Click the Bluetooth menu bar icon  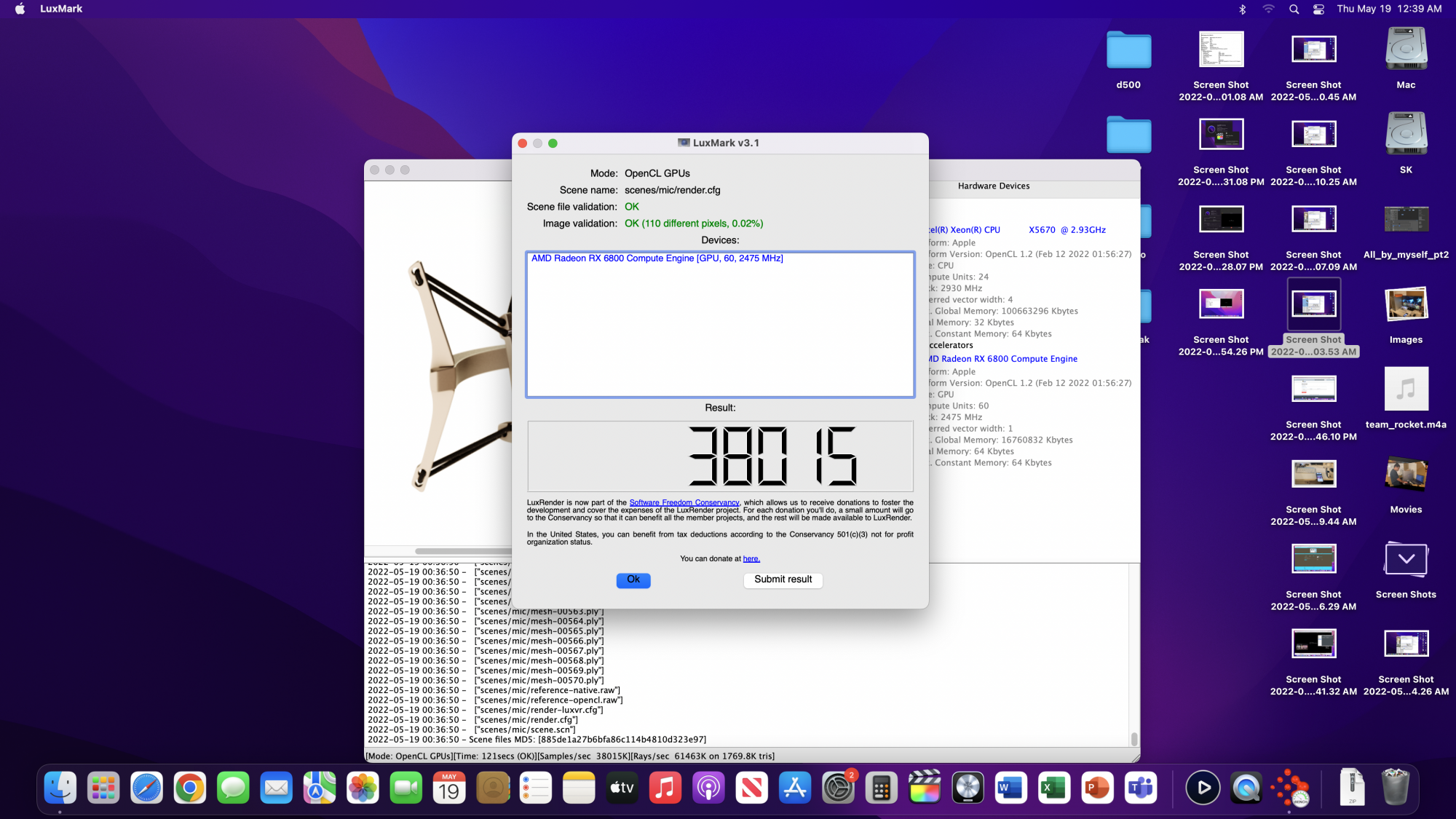click(x=1243, y=9)
